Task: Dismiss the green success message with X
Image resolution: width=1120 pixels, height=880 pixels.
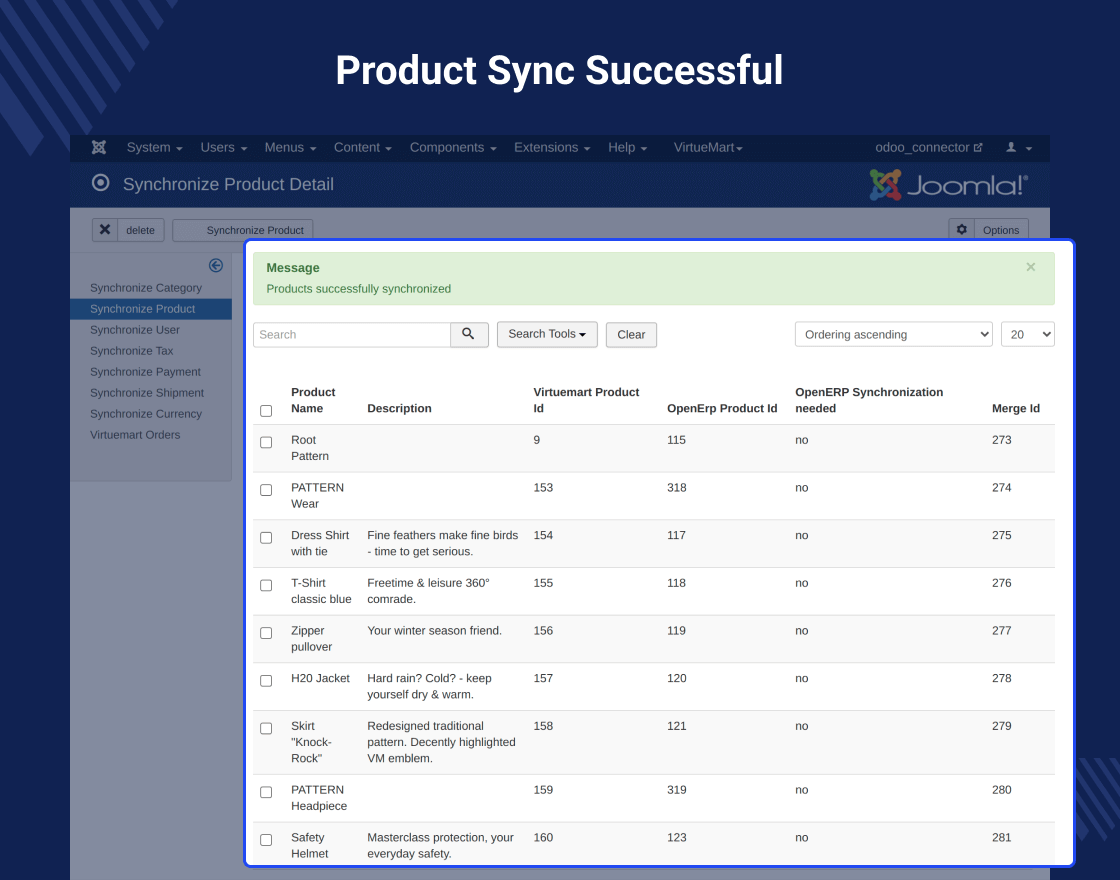Action: [1030, 267]
